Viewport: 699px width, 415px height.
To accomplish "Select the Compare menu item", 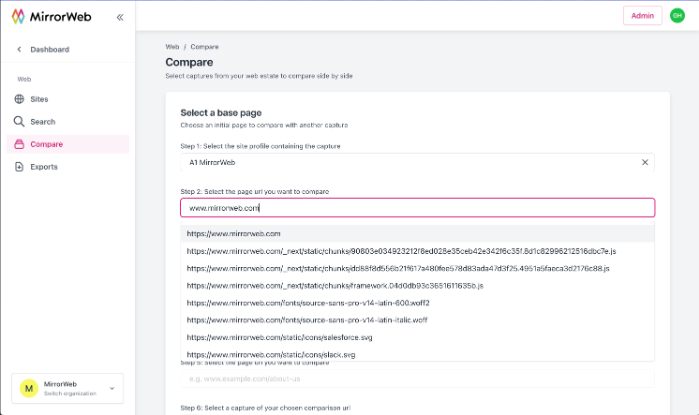I will (68, 144).
